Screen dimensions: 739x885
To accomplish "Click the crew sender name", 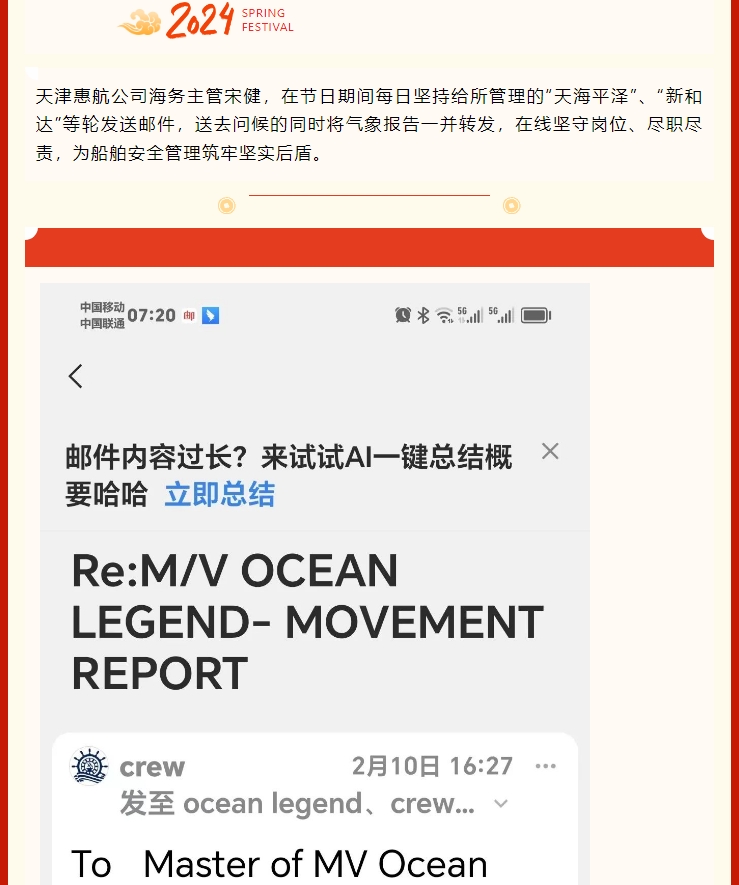I will (x=152, y=766).
